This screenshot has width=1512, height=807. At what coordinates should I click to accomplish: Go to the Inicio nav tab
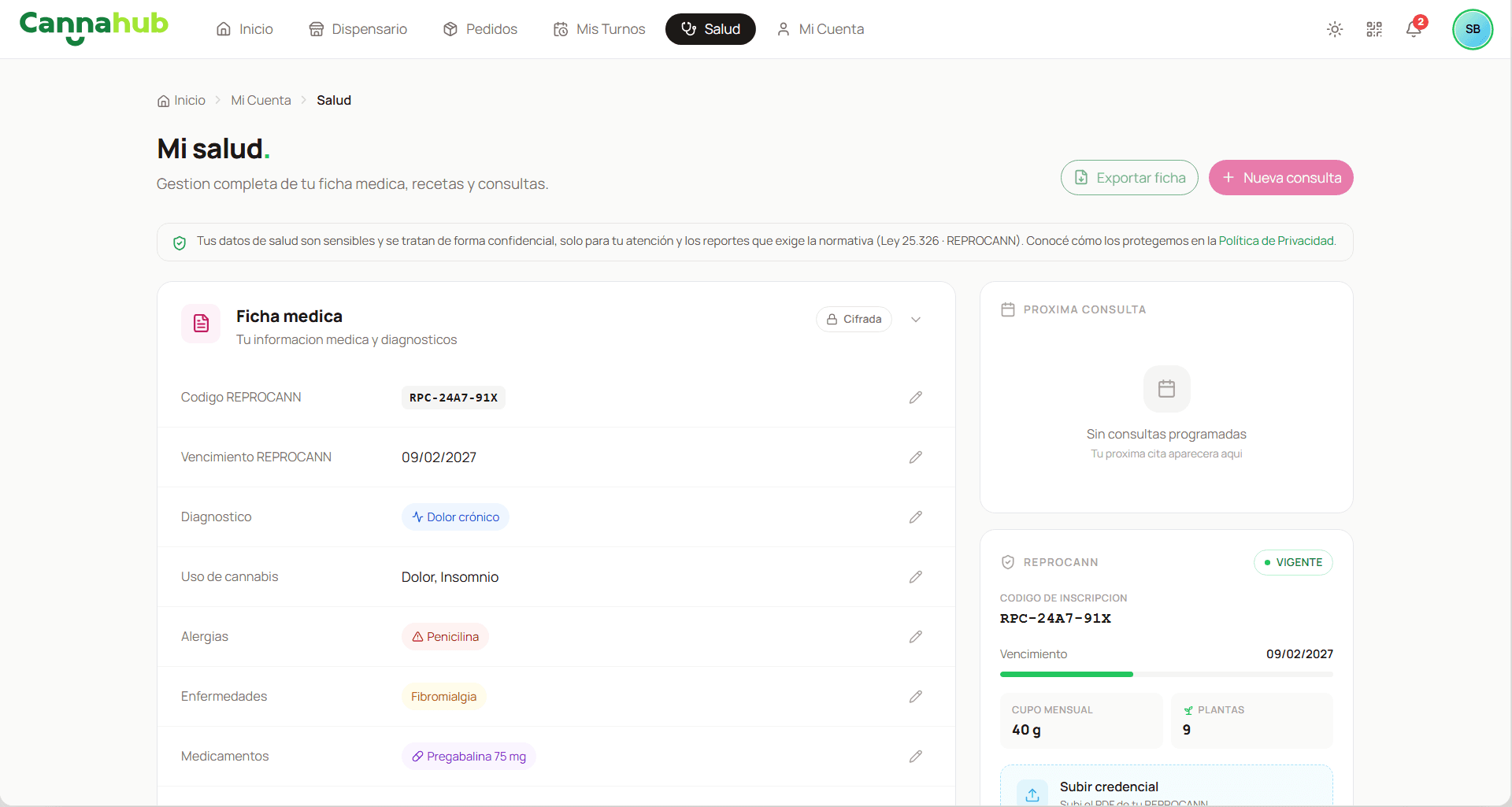tap(245, 29)
